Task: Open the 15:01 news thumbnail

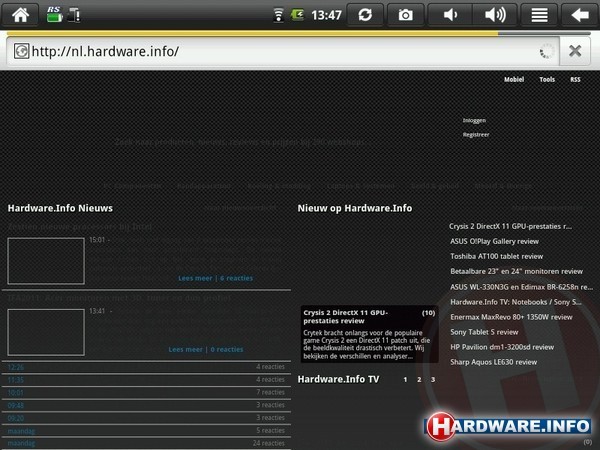Action: point(46,261)
